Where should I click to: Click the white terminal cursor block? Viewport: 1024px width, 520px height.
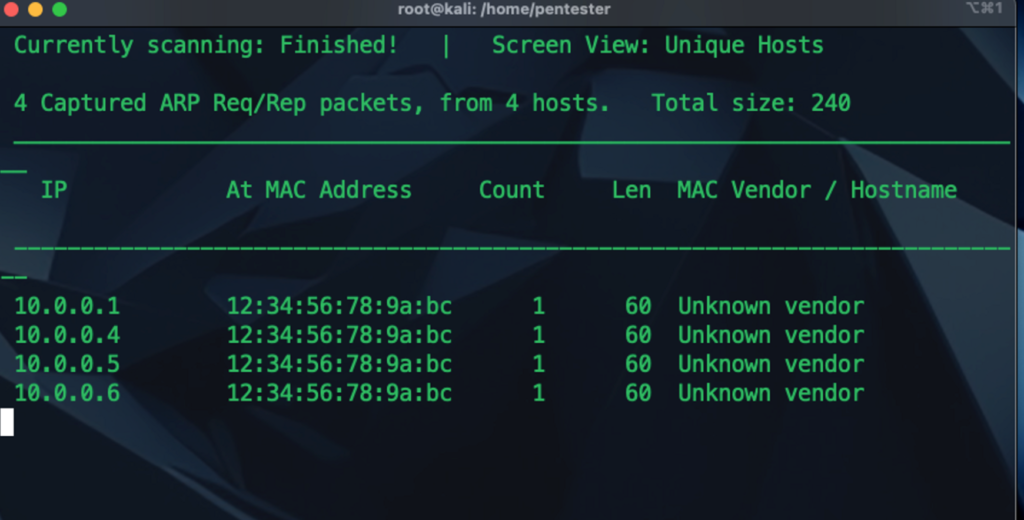pyautogui.click(x=7, y=422)
